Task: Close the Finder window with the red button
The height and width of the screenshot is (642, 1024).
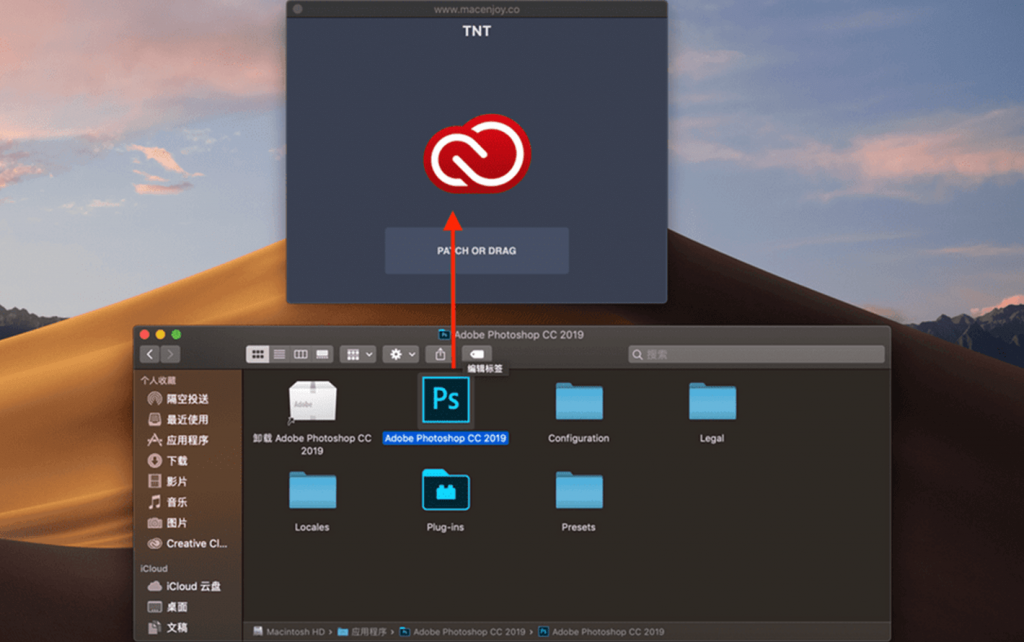Action: tap(144, 334)
